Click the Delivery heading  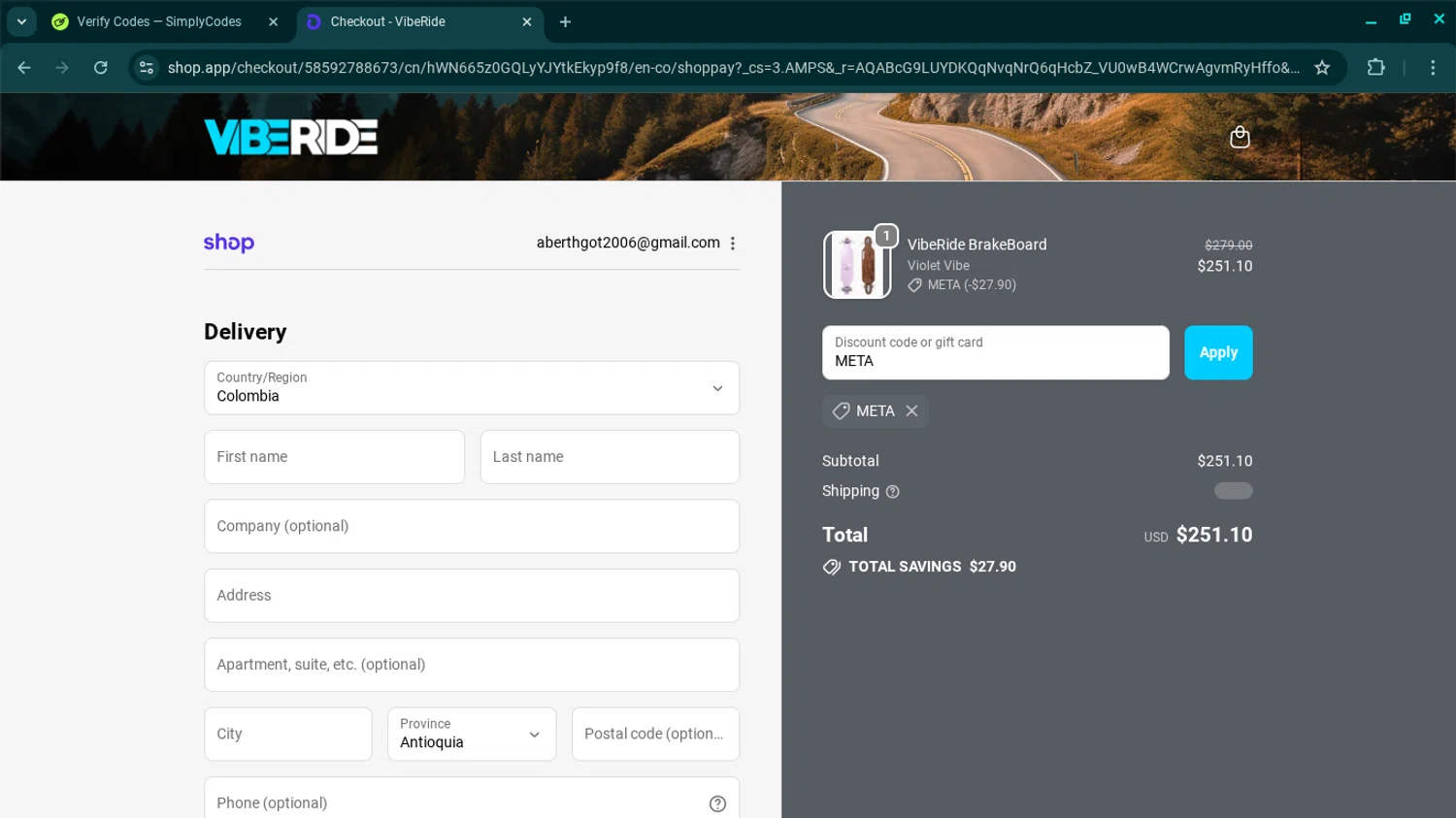pyautogui.click(x=246, y=332)
